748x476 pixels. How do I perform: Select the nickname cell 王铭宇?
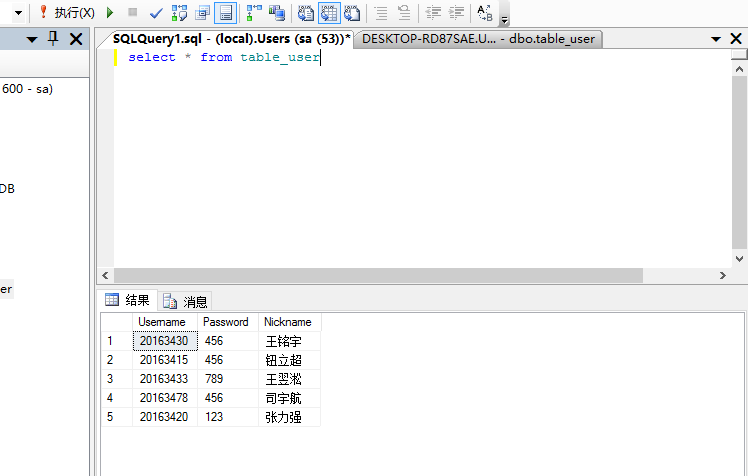pyautogui.click(x=290, y=341)
